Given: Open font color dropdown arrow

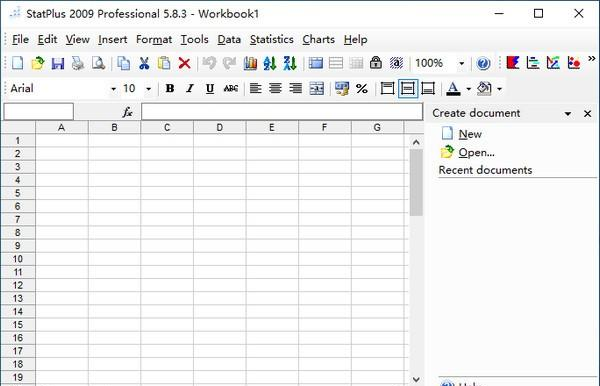Looking at the screenshot, I should coord(468,89).
